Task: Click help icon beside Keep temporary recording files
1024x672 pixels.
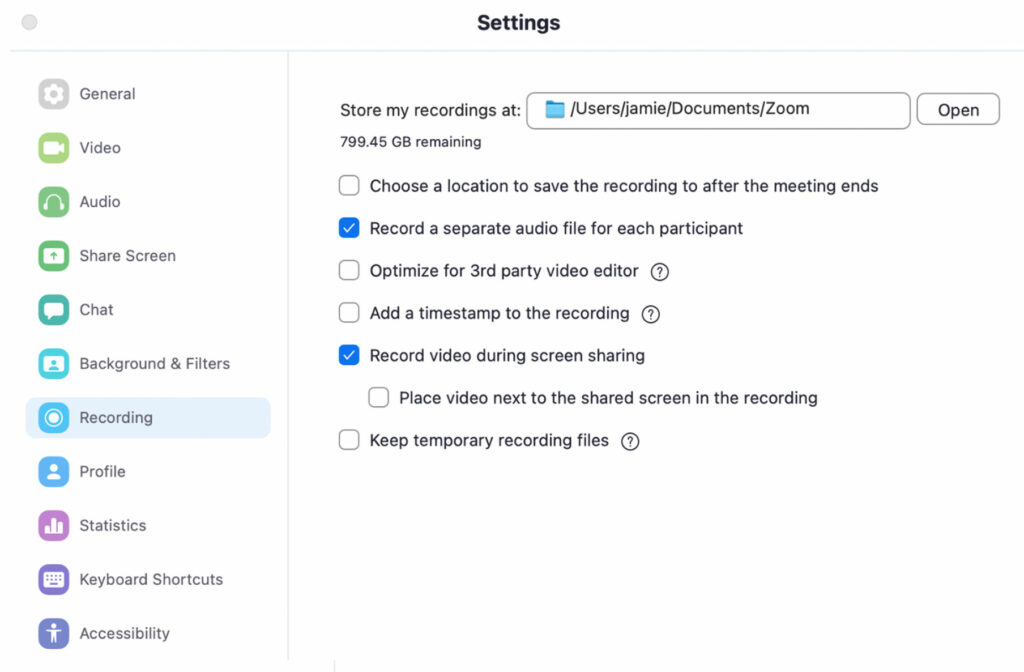Action: [x=630, y=441]
